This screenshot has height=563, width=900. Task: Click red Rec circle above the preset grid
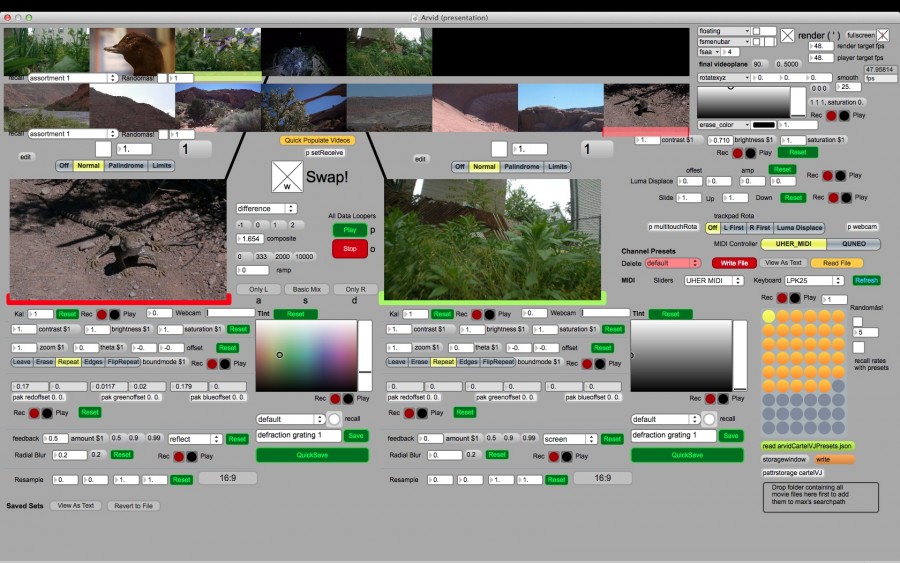[782, 298]
